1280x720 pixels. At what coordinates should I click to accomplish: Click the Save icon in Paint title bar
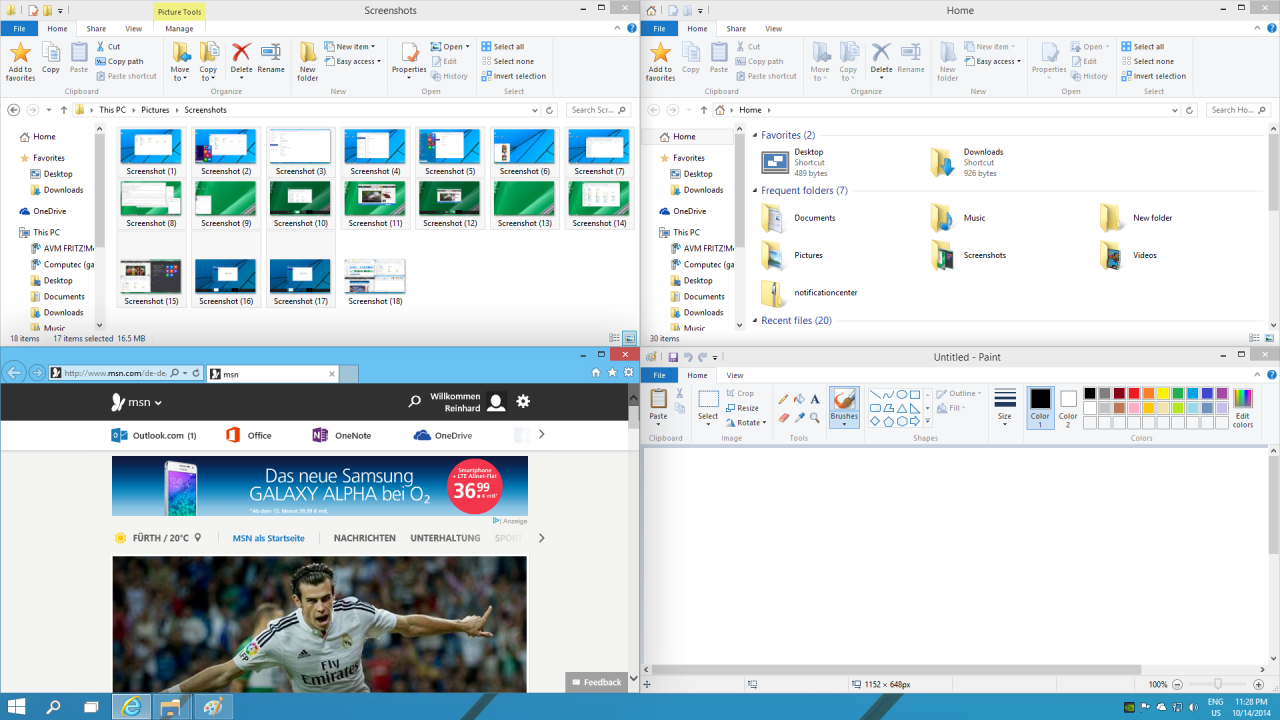(x=673, y=357)
